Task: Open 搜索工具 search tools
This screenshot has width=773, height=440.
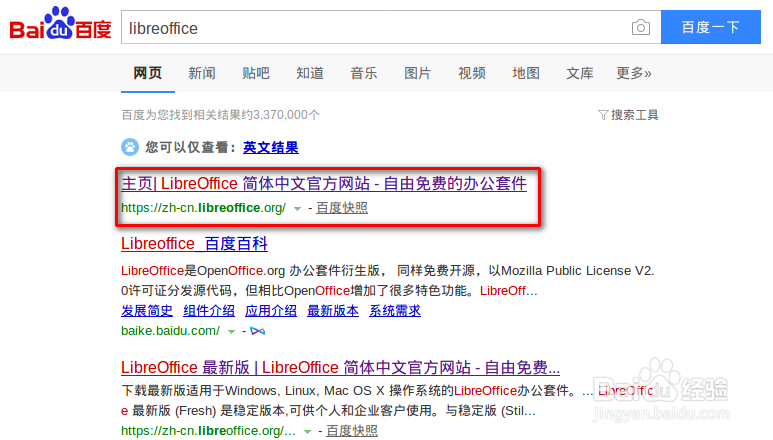Action: [629, 115]
